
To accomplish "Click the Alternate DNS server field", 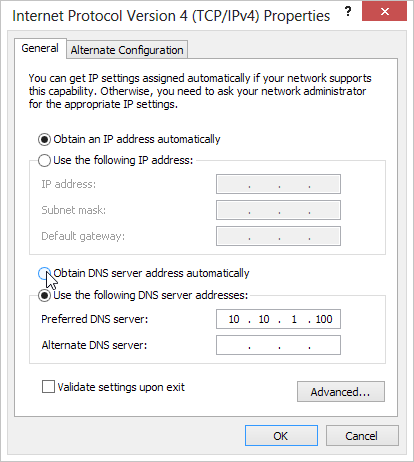I will 278,345.
